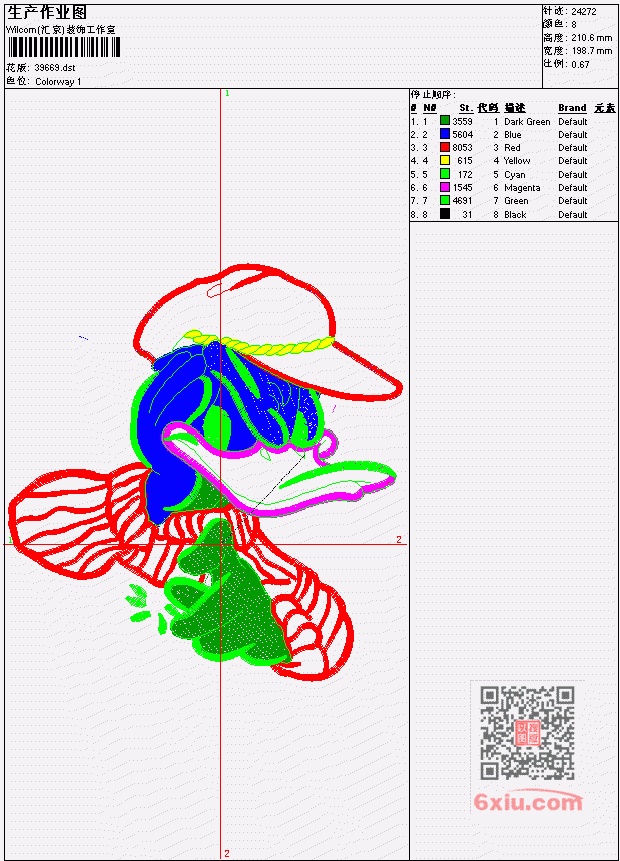Click the '描述' column header

pyautogui.click(x=515, y=108)
